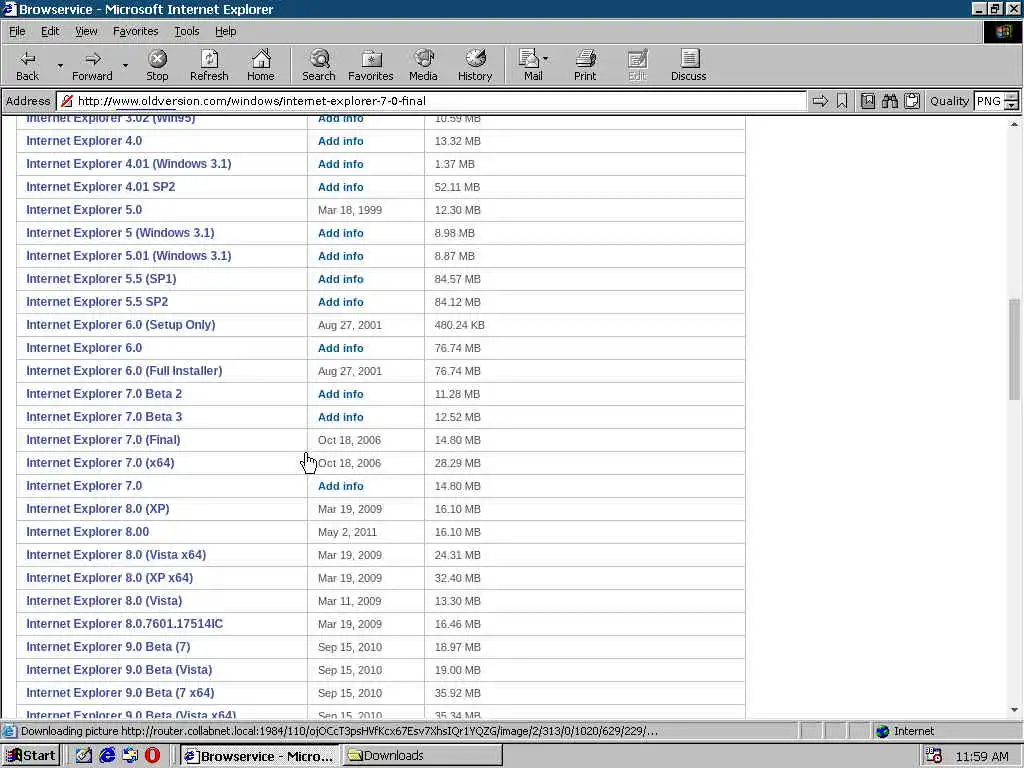This screenshot has height=768, width=1024.
Task: Open the Search pane
Action: 319,65
